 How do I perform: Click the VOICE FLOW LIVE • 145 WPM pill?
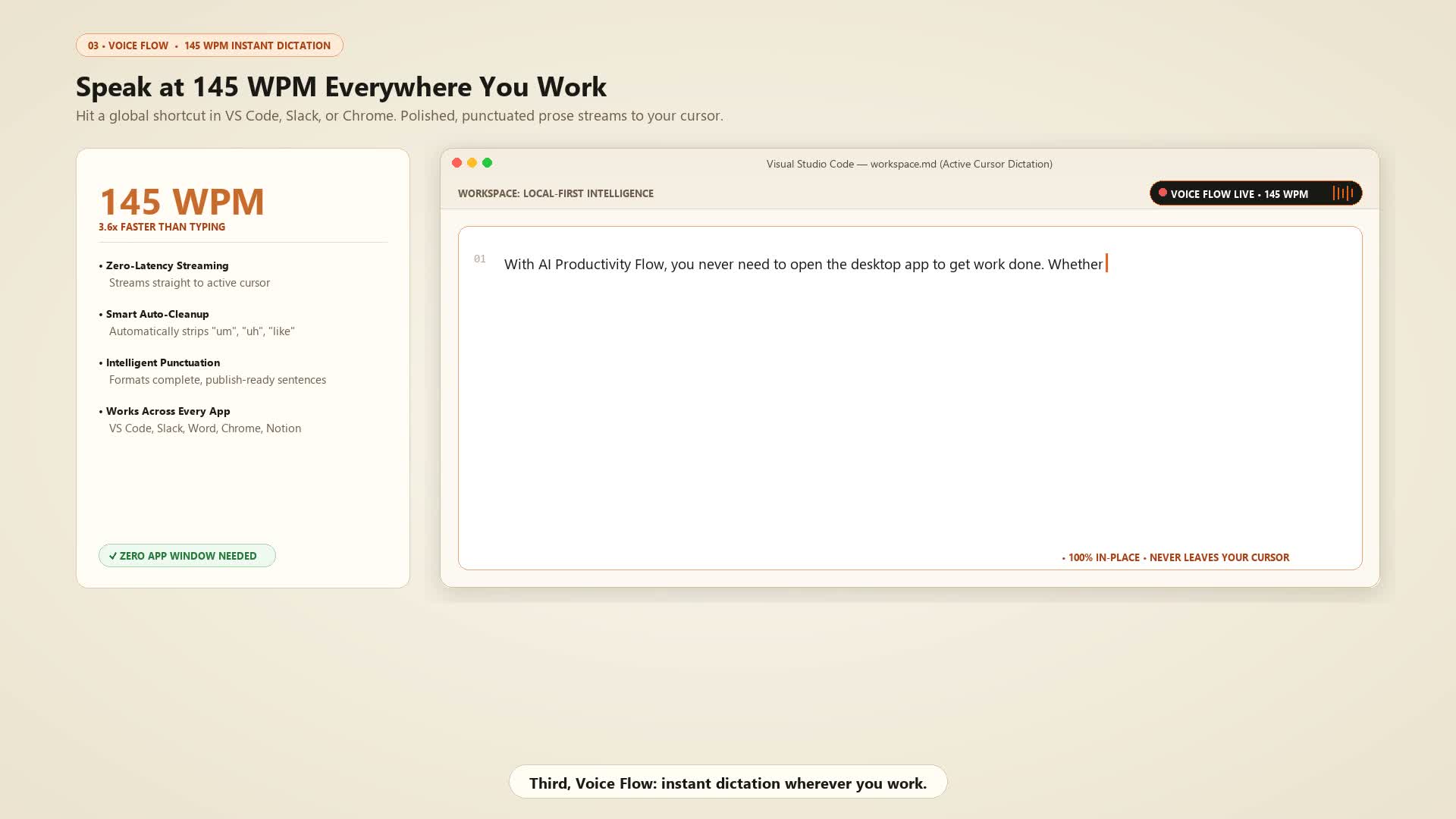click(x=1256, y=193)
